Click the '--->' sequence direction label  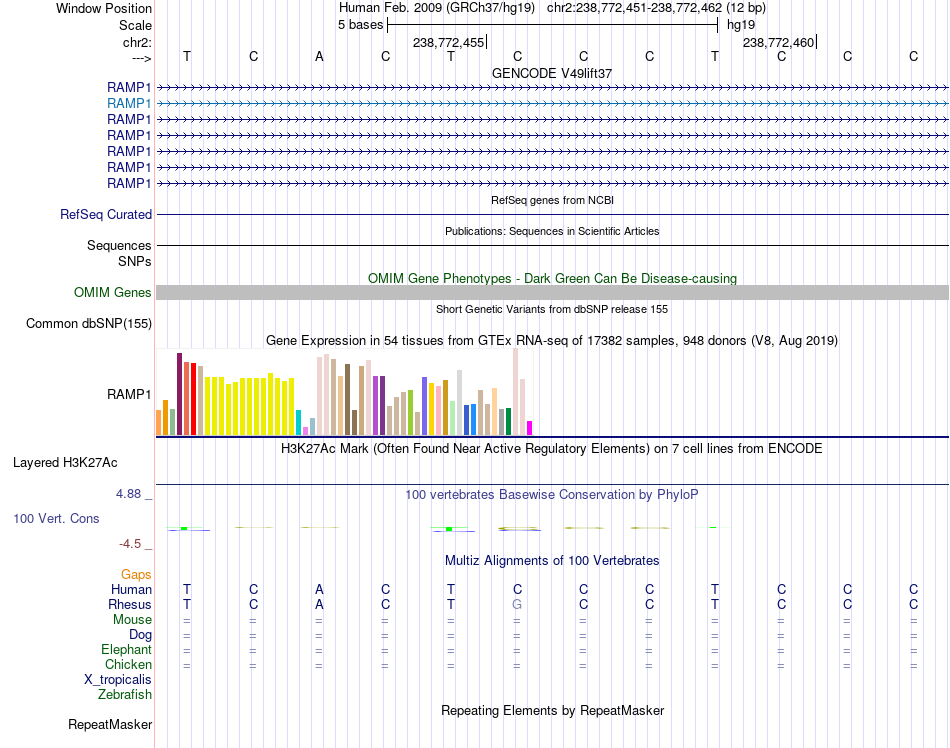point(141,58)
